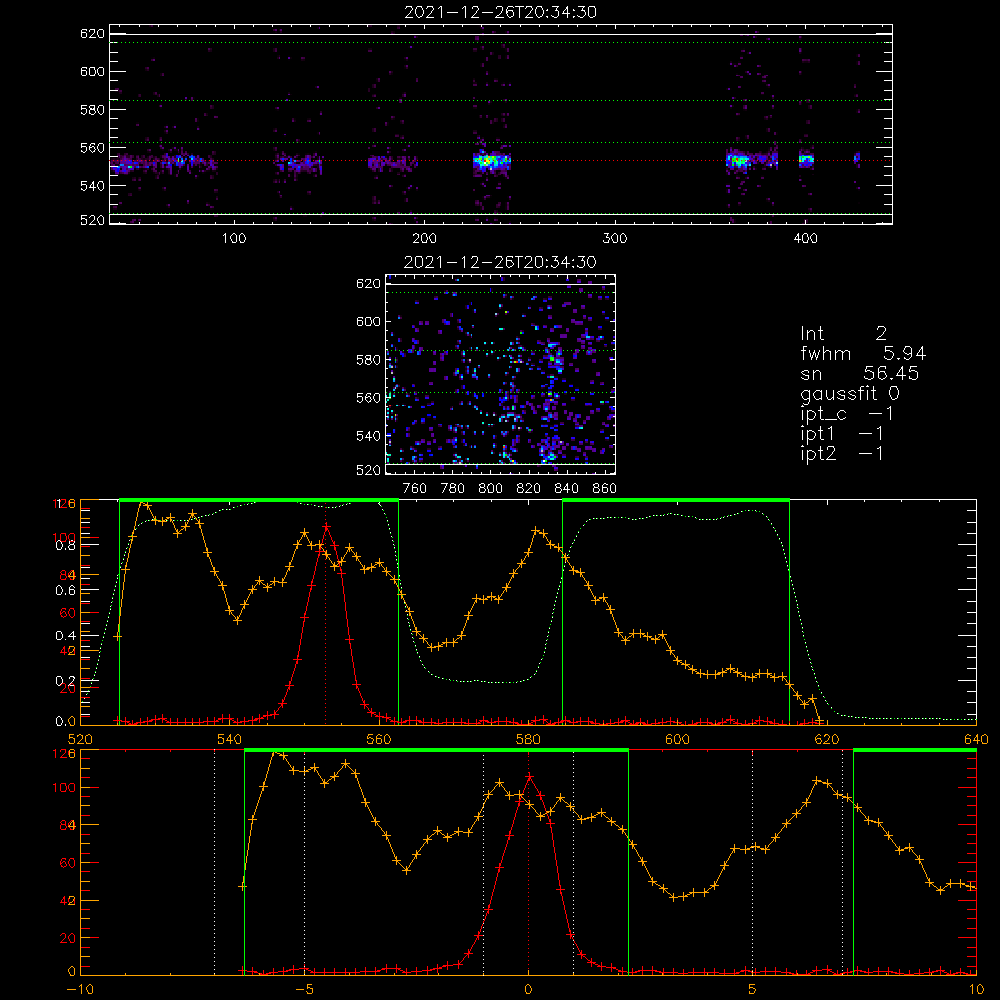The image size is (1000, 1000).
Task: Select the 'sn 56.45' readout text
Action: [860, 373]
